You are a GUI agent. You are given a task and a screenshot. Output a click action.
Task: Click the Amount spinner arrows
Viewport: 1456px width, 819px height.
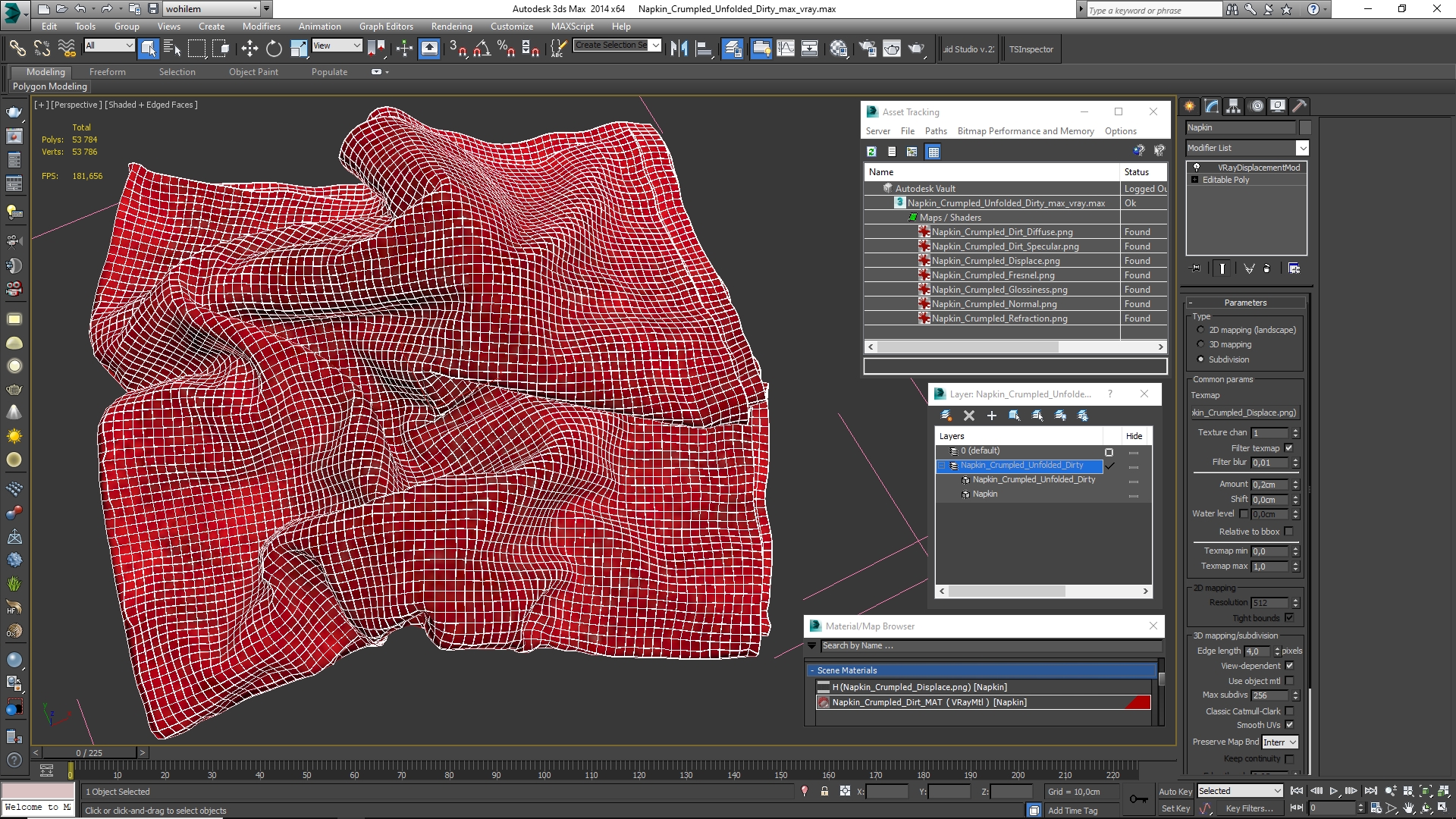(x=1295, y=485)
